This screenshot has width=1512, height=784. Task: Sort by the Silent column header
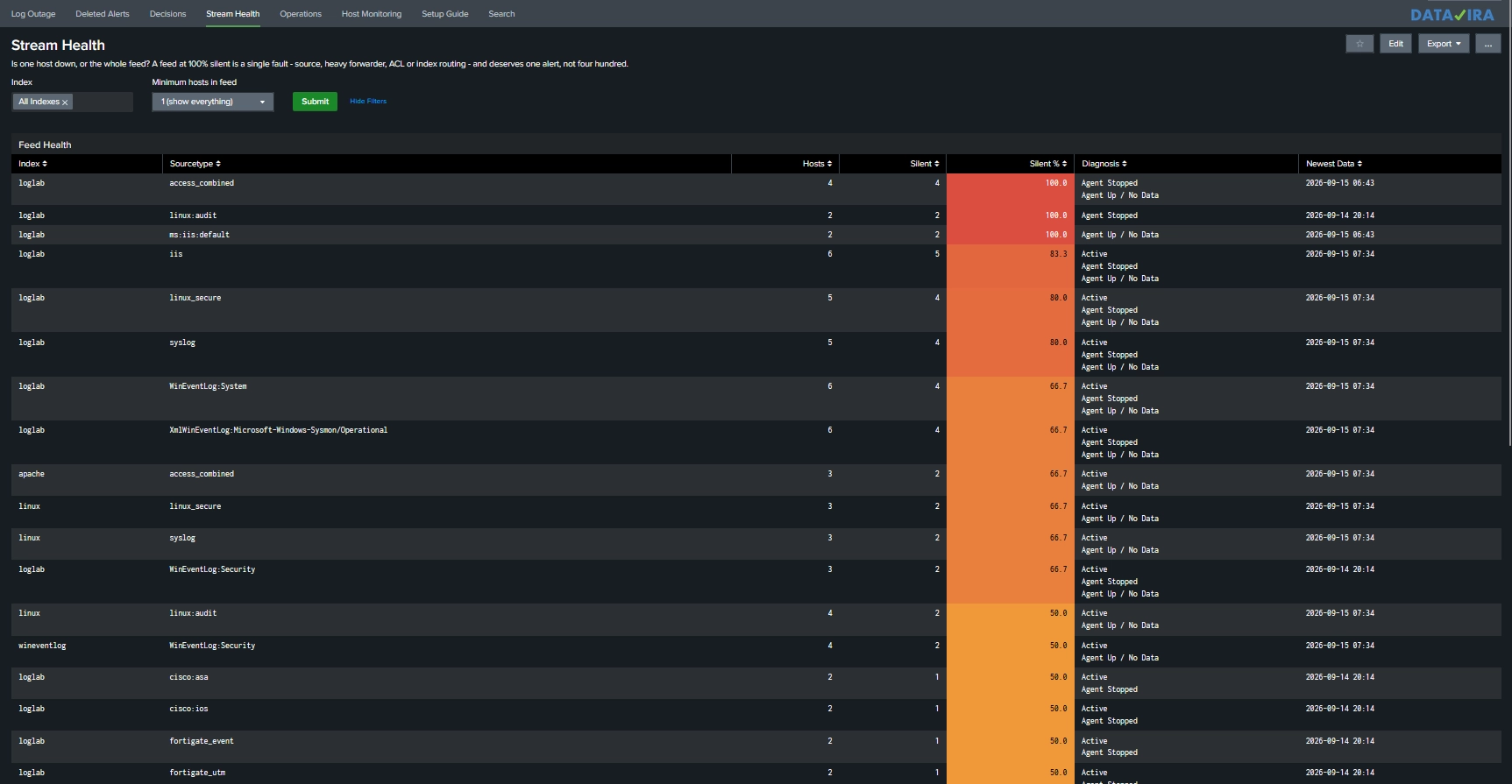(924, 164)
